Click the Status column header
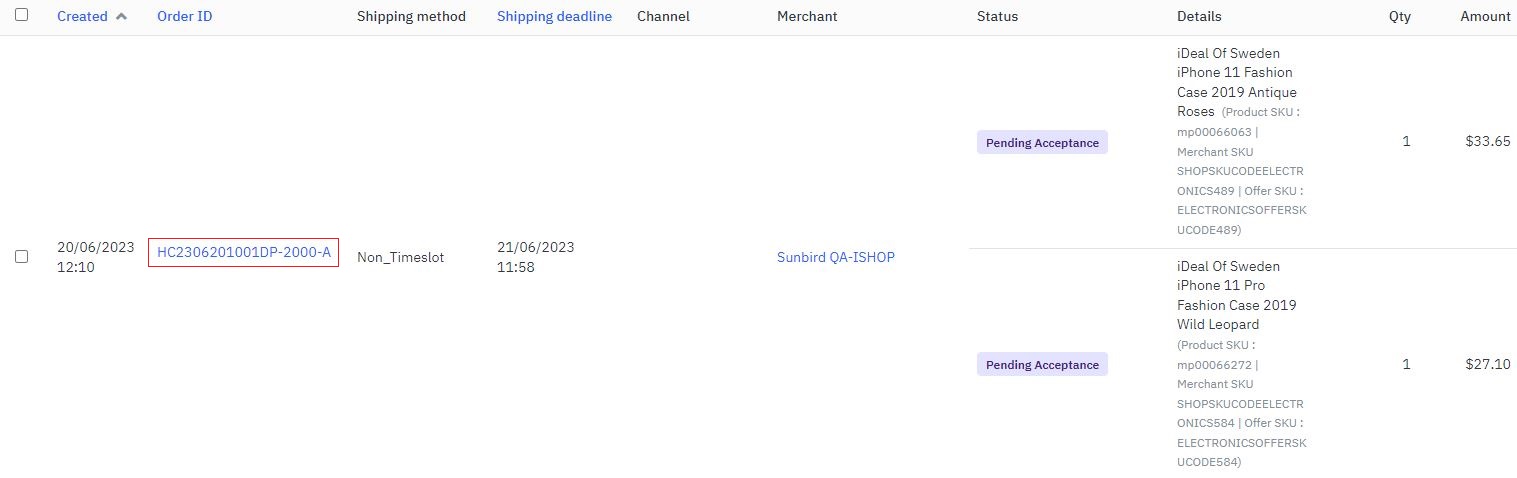1517x478 pixels. point(997,17)
